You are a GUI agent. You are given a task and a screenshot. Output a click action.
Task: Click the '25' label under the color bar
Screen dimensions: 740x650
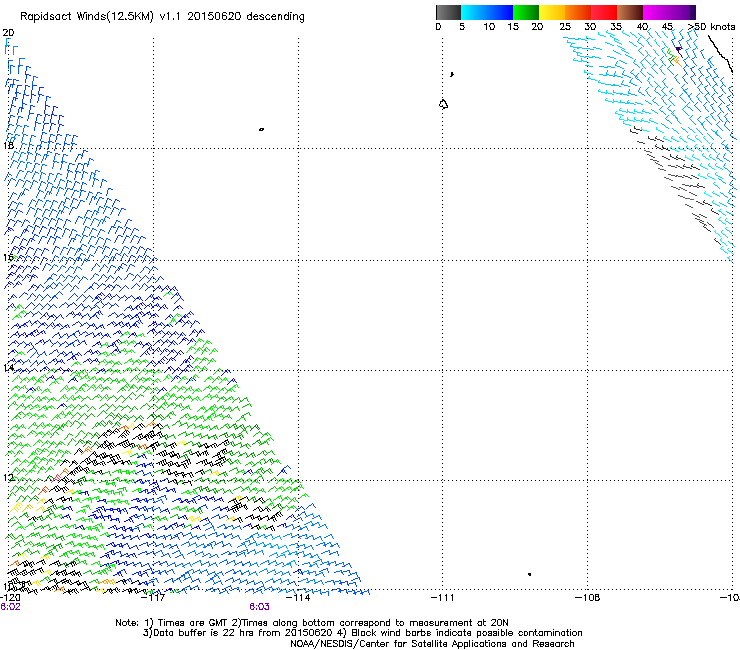[x=565, y=27]
